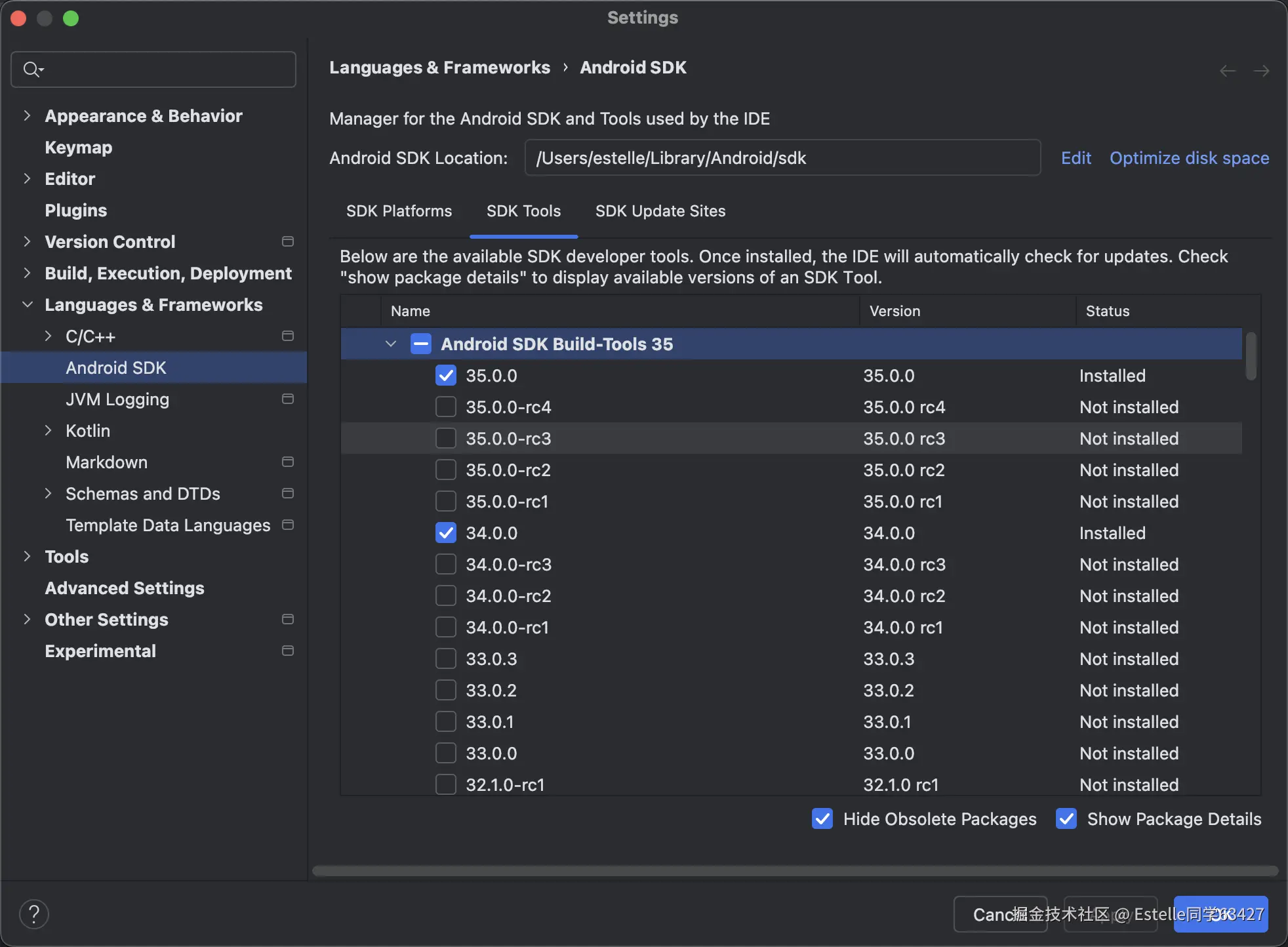Toggle Hide Obsolete Packages checkbox
Screen dimensions: 1288x947
pyautogui.click(x=822, y=818)
